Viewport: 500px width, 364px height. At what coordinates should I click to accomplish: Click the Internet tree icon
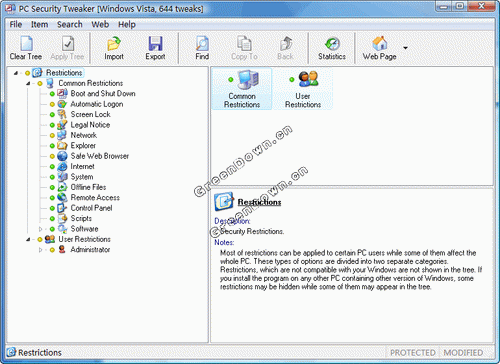[x=62, y=166]
